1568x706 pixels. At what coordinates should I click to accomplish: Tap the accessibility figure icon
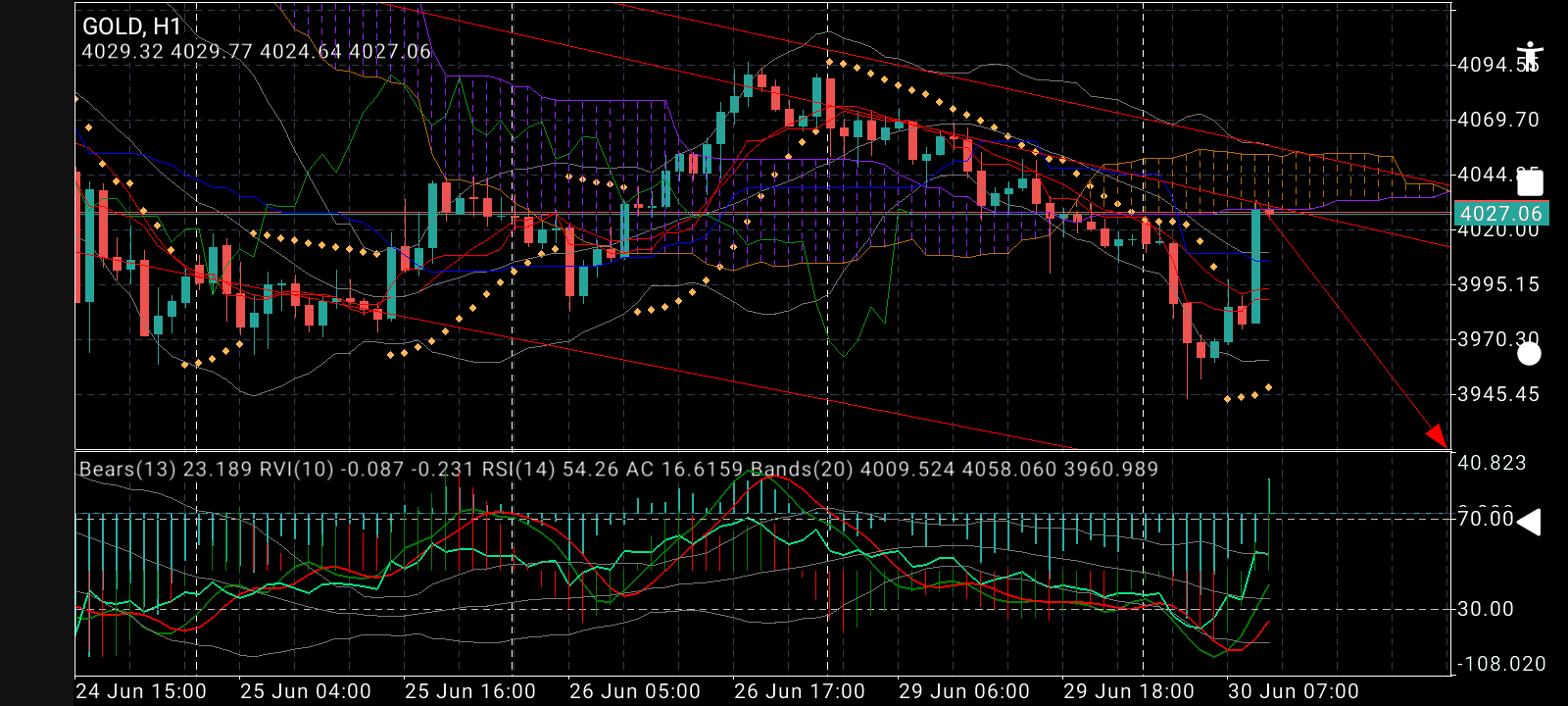click(x=1529, y=56)
